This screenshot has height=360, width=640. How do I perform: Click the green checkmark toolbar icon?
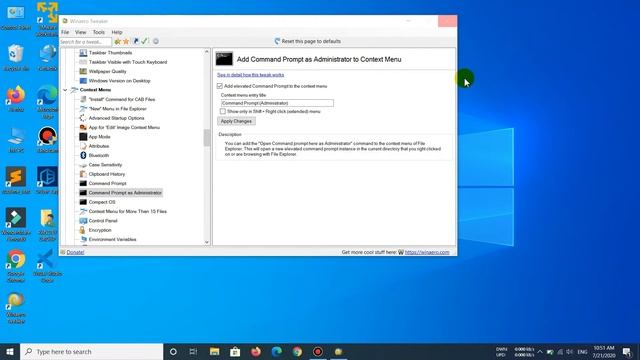pyautogui.click(x=144, y=41)
